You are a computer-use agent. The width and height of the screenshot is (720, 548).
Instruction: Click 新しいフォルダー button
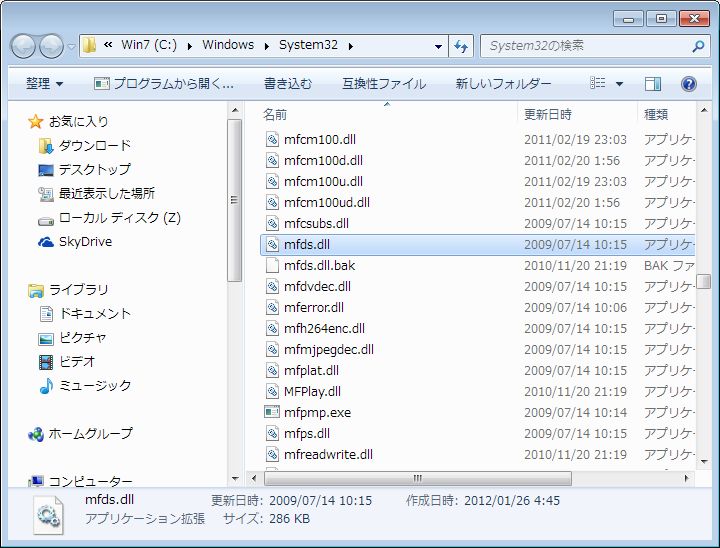[x=503, y=84]
